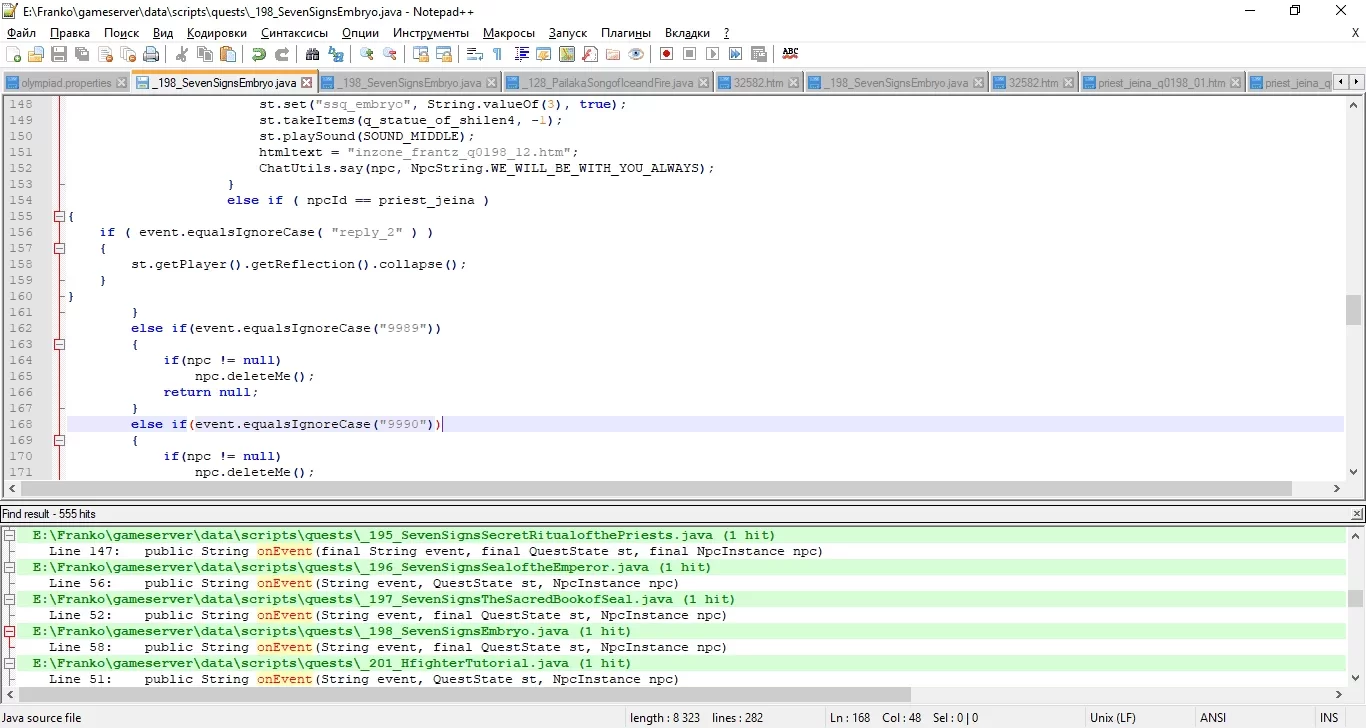The height and width of the screenshot is (728, 1366).
Task: Click the Paste clipboard icon
Action: (228, 54)
